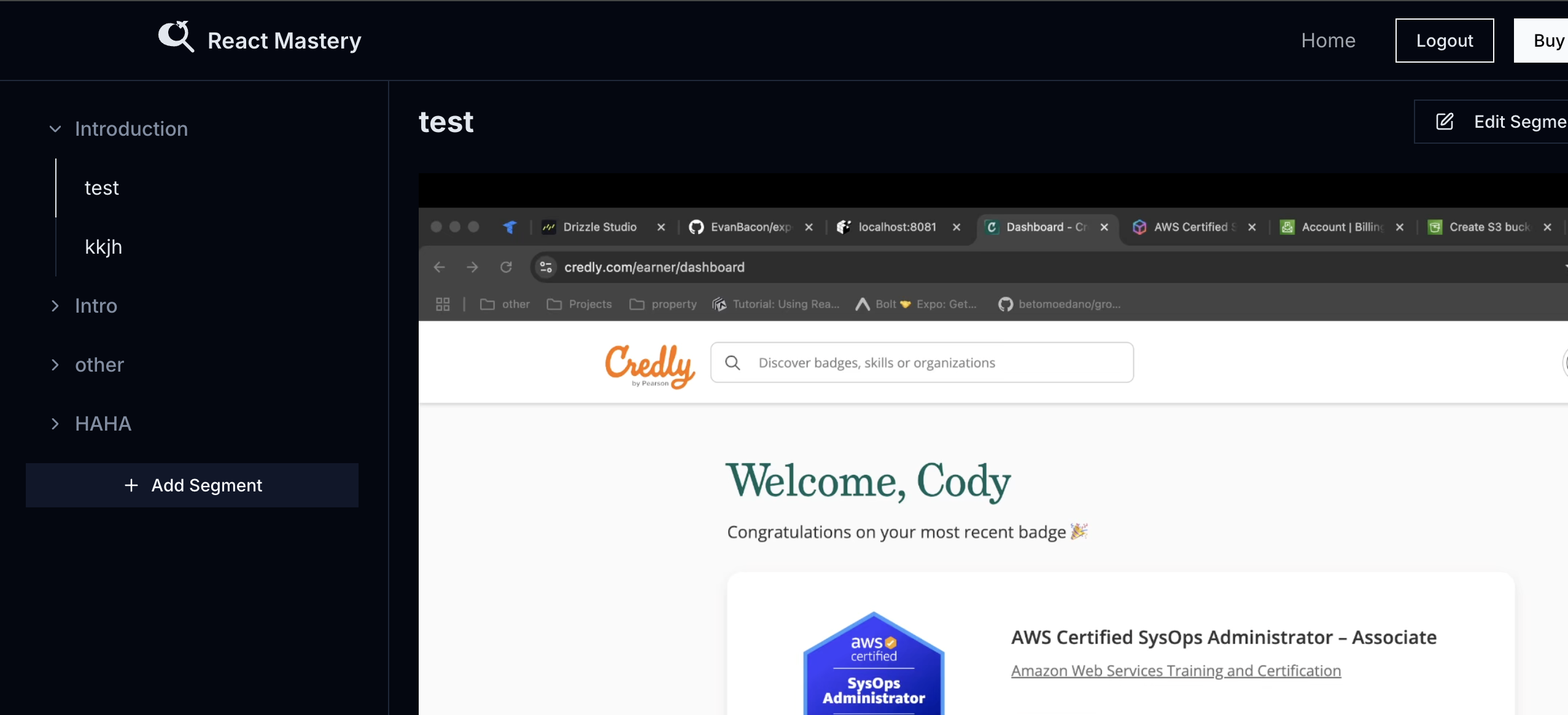Click the Edit Segment pencil icon
The height and width of the screenshot is (715, 1568).
pyautogui.click(x=1445, y=122)
